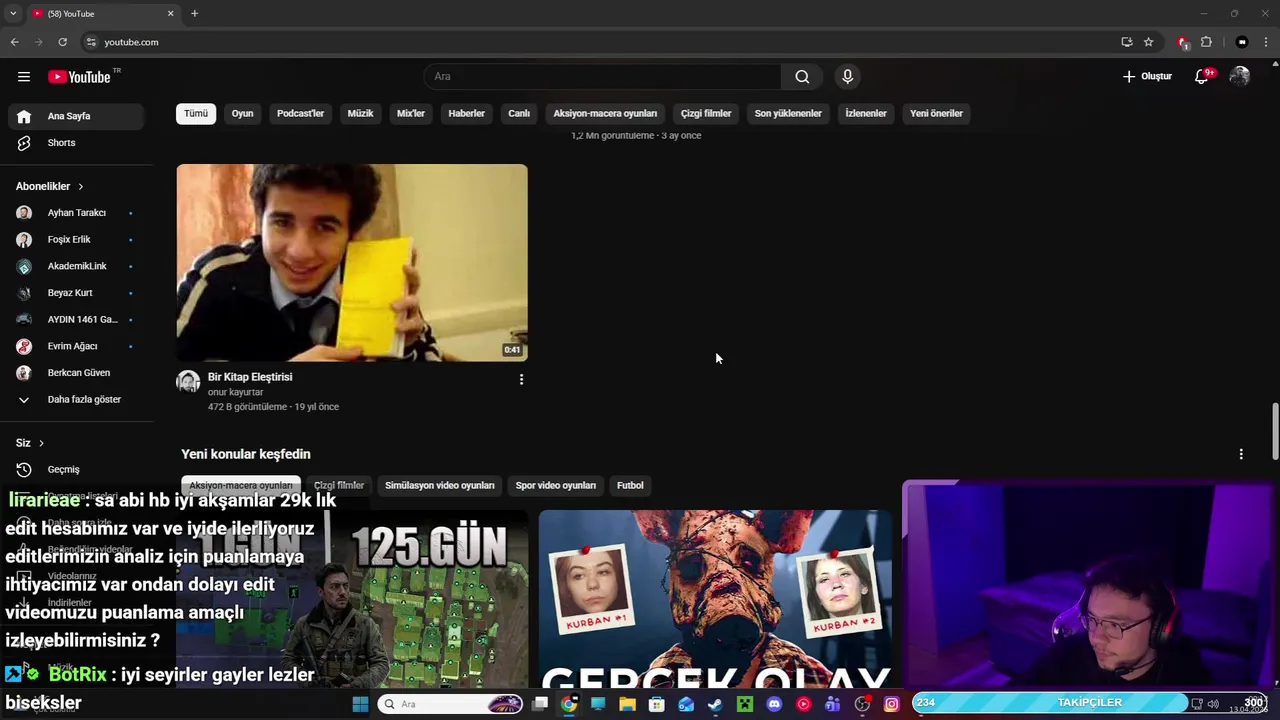
Task: Open onur kayurtar channel avatar
Action: click(188, 382)
